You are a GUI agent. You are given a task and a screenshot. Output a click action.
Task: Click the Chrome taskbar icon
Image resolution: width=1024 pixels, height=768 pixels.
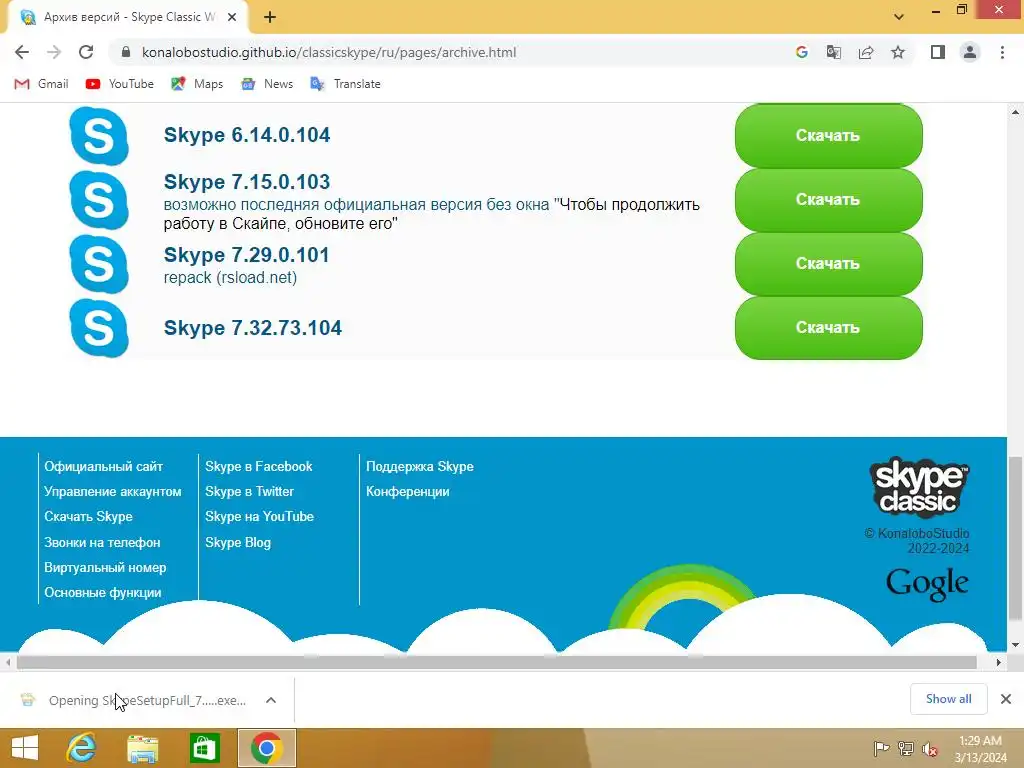[266, 748]
